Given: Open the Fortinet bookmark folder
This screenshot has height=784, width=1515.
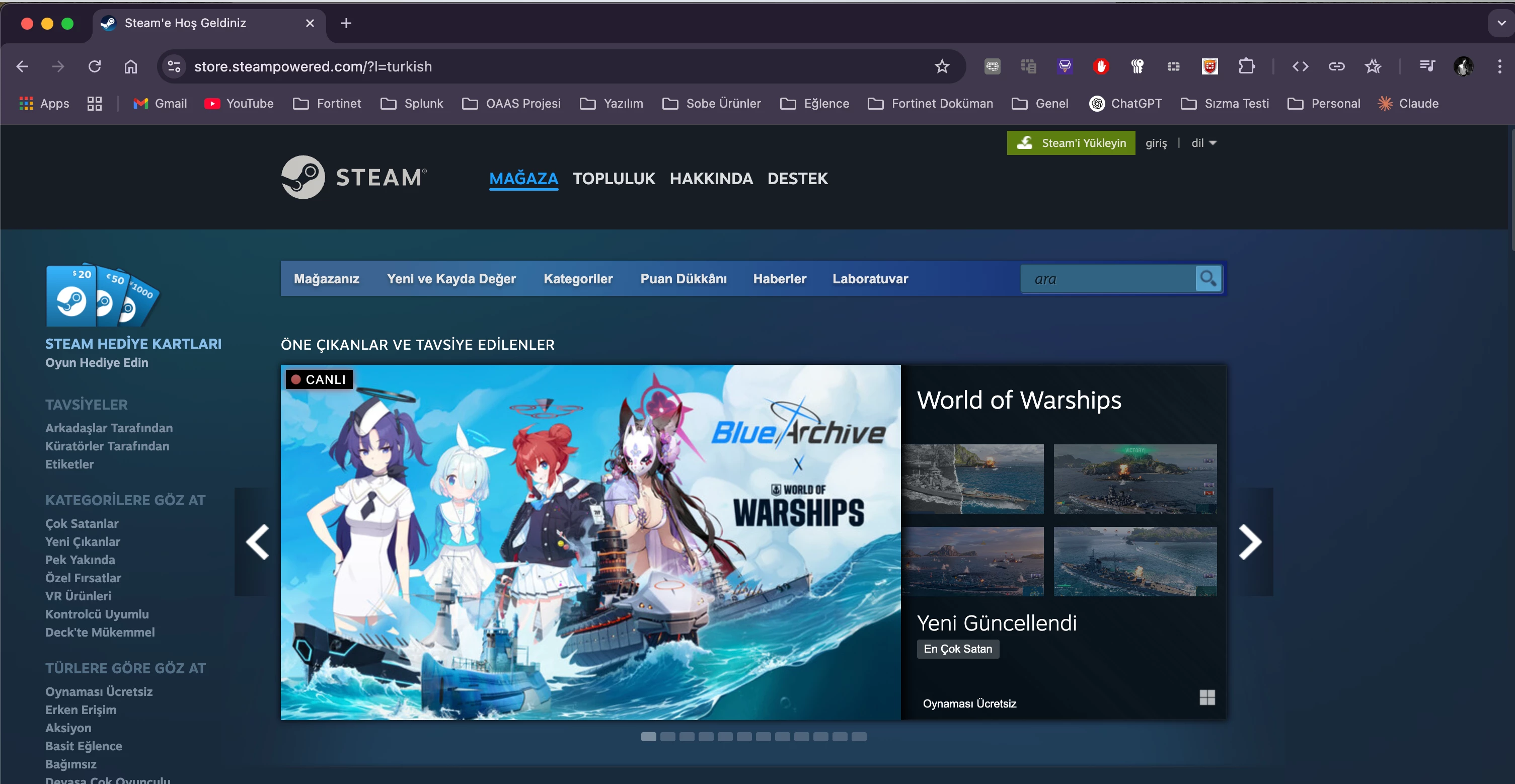Looking at the screenshot, I should click(x=327, y=104).
